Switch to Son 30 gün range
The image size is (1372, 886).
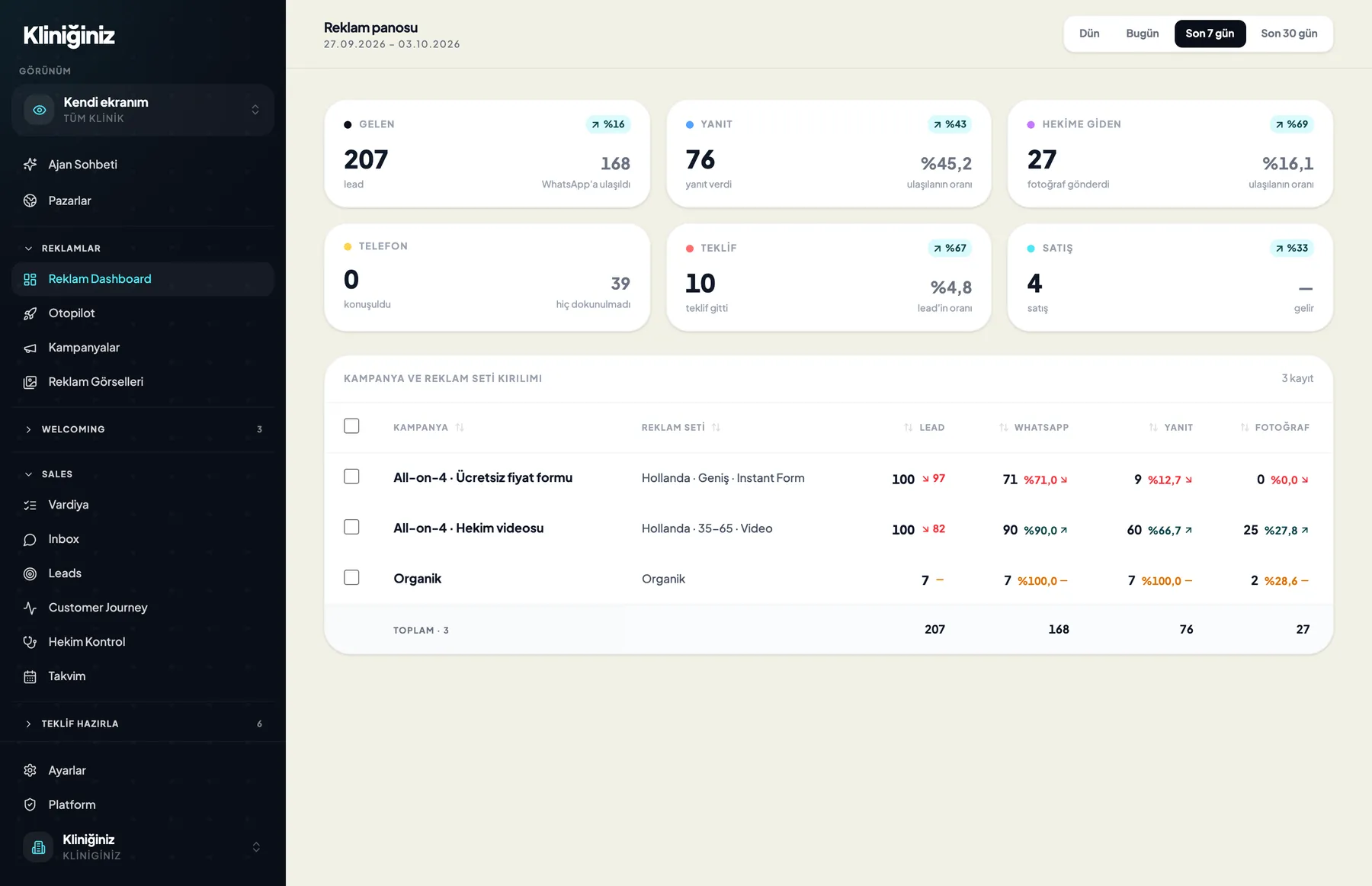click(1289, 34)
